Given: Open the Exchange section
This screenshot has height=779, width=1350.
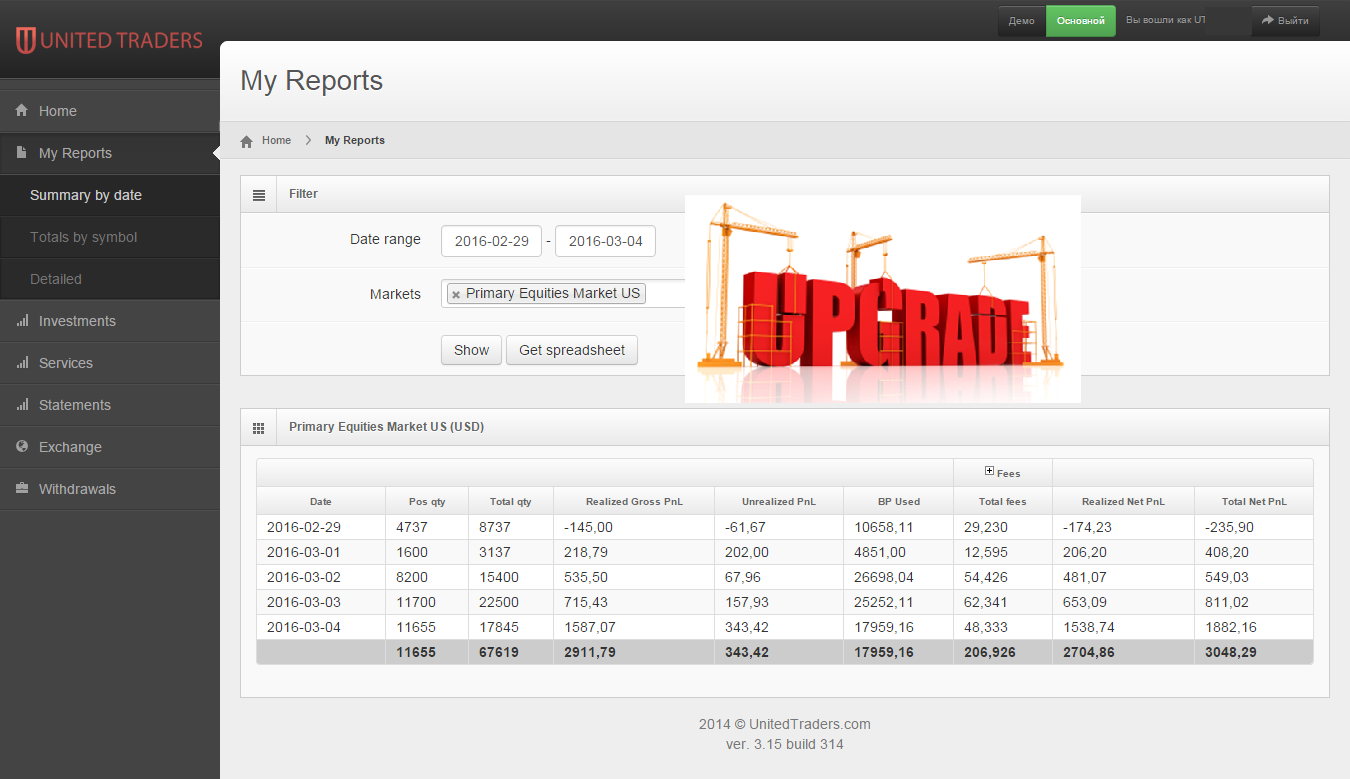Looking at the screenshot, I should pyautogui.click(x=110, y=447).
